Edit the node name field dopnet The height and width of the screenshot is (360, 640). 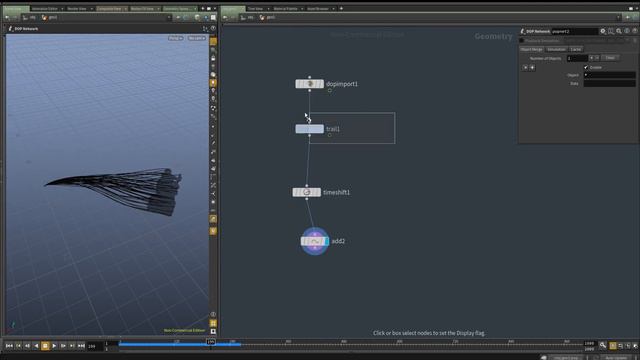[x=574, y=31]
